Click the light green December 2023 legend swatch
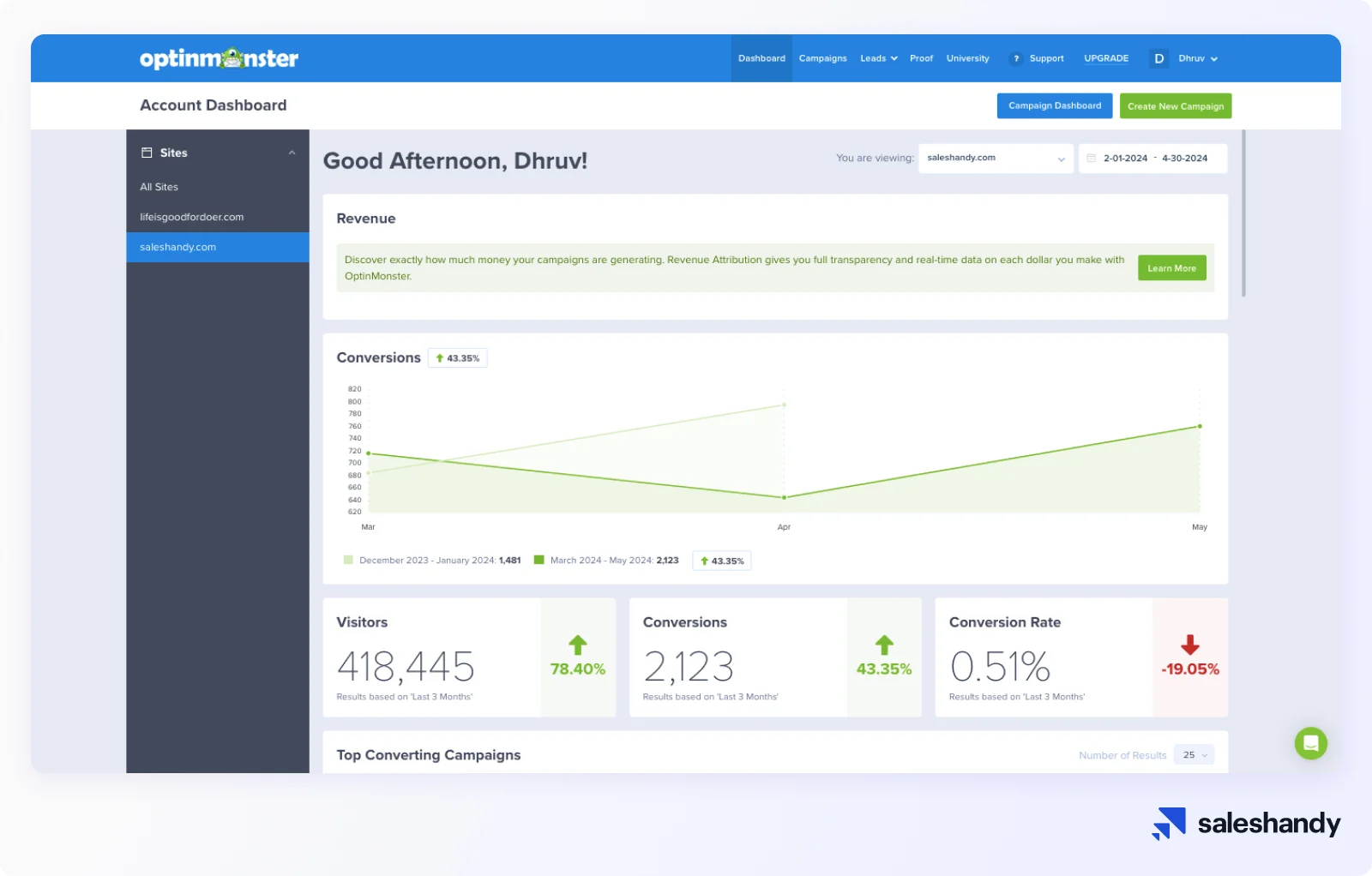 348,560
